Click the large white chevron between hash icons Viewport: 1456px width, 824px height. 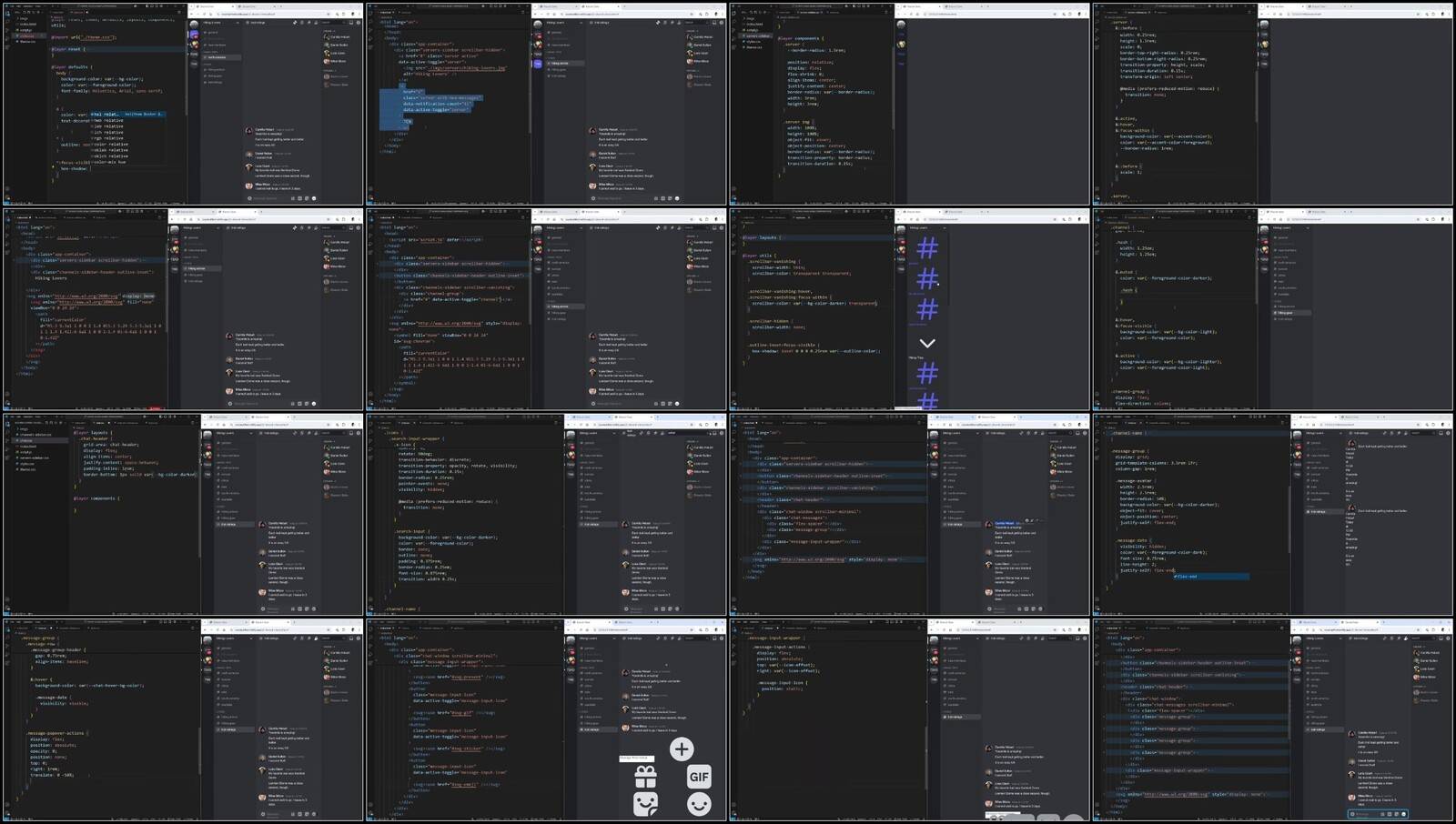pos(927,343)
